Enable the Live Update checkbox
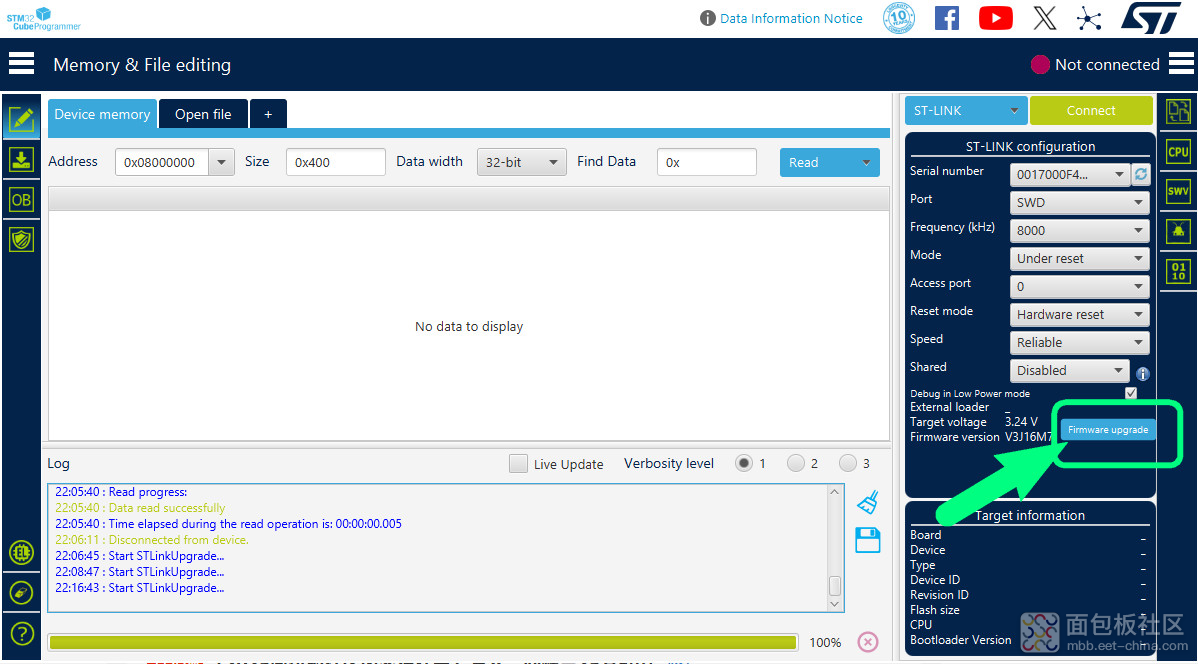Screen dimensions: 1198x664 [518, 464]
